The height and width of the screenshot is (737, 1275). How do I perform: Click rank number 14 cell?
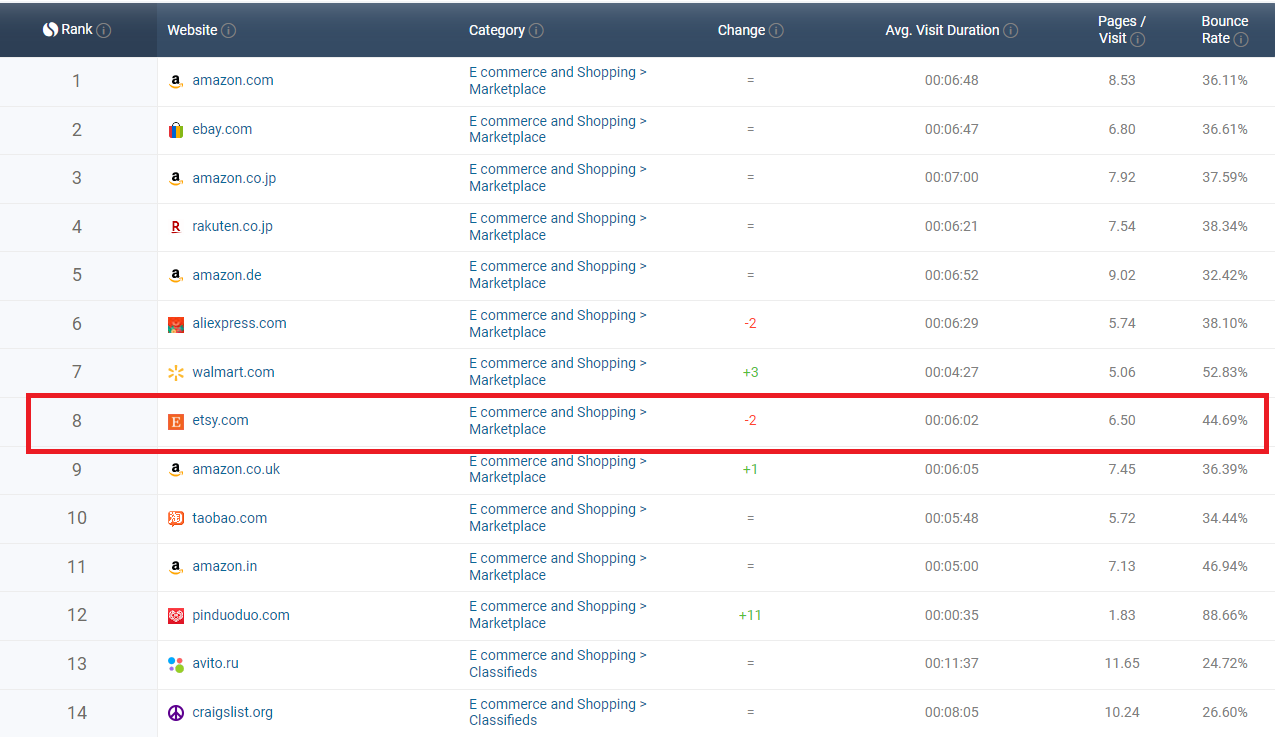tap(77, 713)
